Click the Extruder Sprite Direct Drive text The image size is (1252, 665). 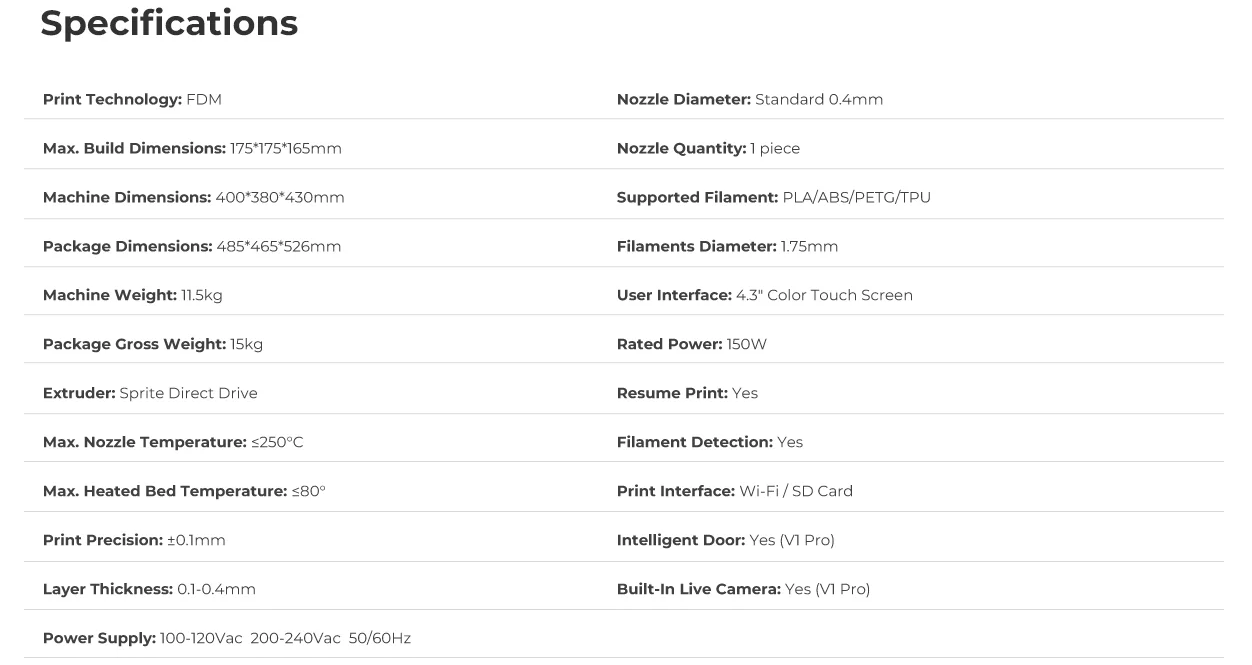coord(150,393)
